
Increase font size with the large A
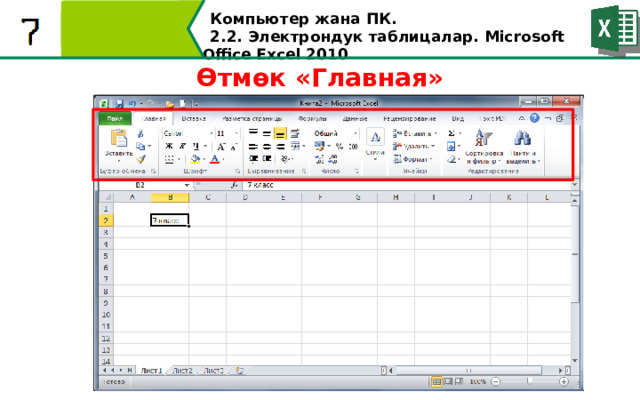tap(221, 147)
